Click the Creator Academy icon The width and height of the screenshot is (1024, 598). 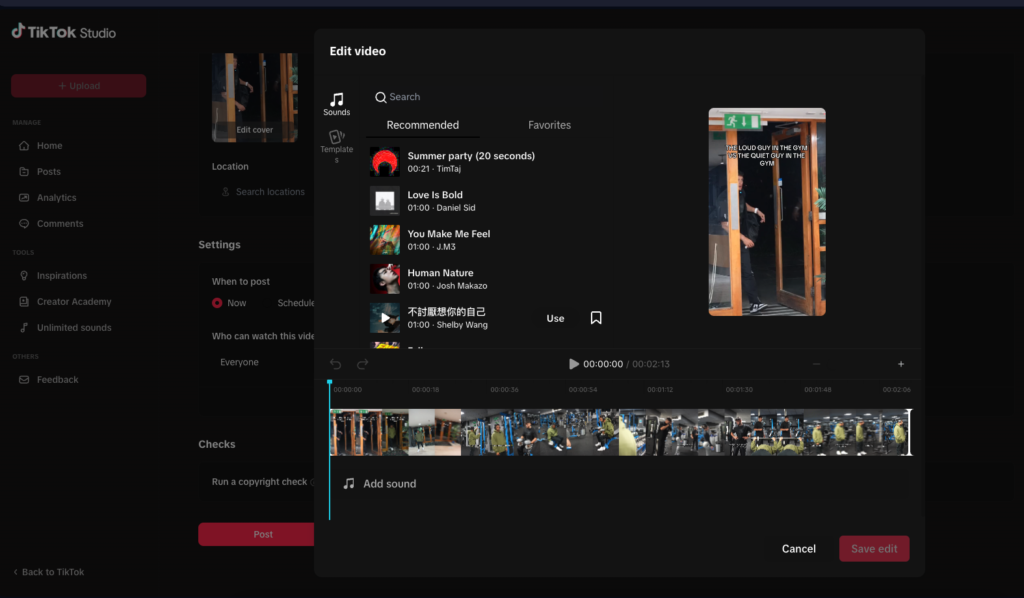click(24, 302)
